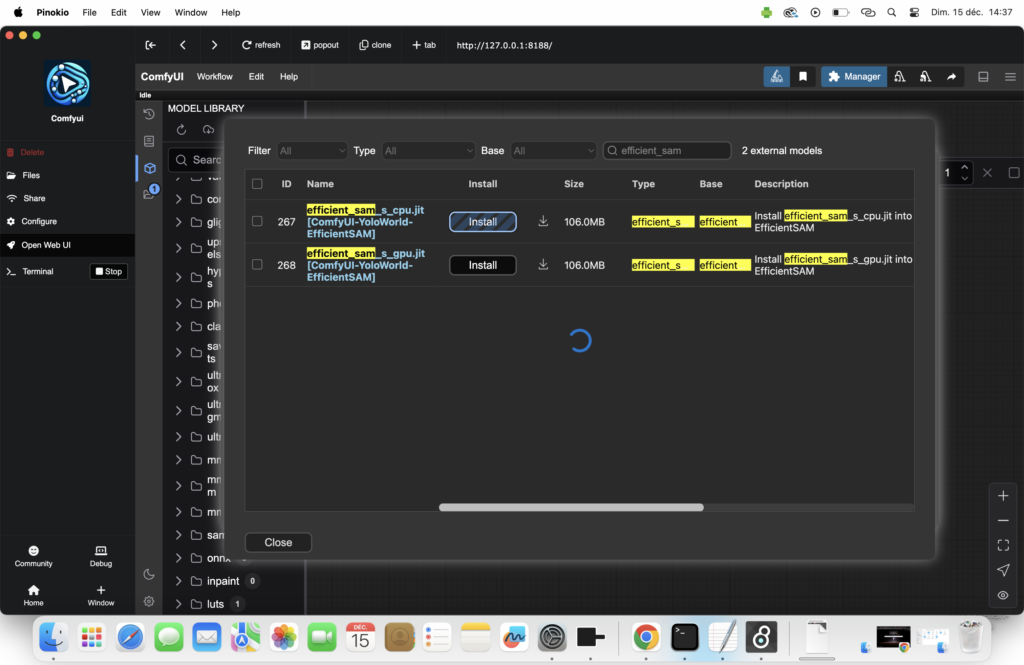The image size is (1024, 665).
Task: Open the Type dropdown
Action: coord(428,151)
